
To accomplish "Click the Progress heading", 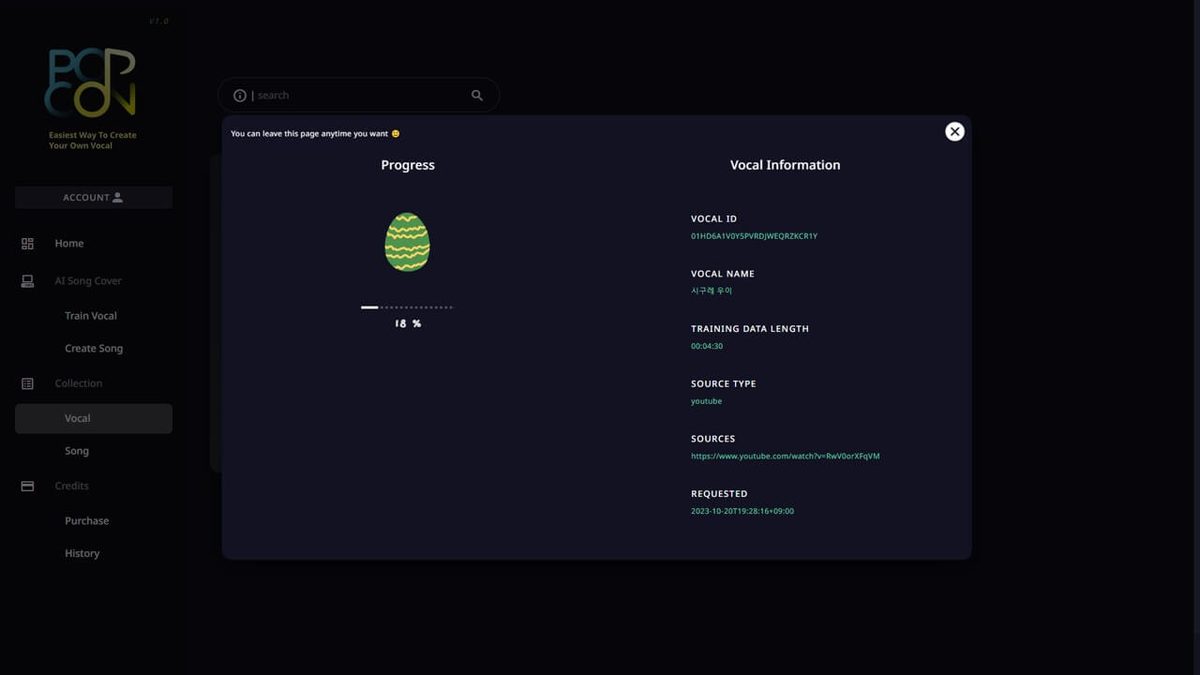I will click(x=408, y=165).
